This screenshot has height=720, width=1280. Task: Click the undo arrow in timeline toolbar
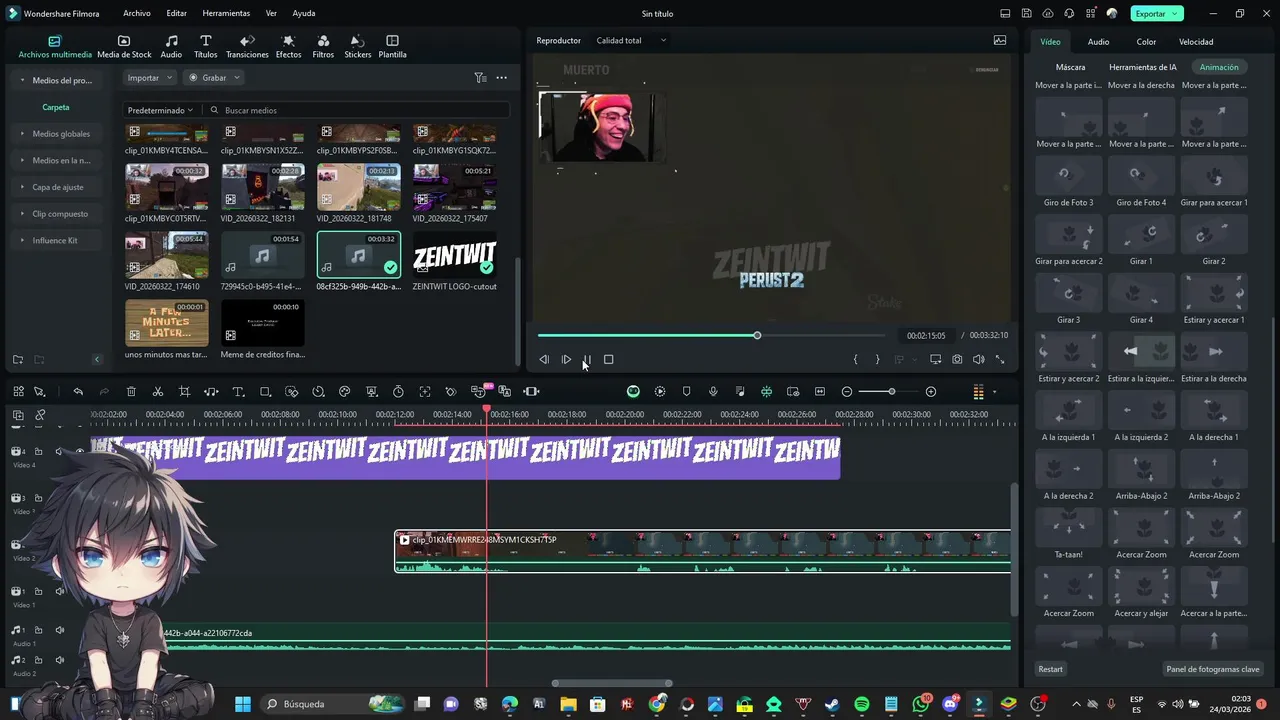pos(78,391)
